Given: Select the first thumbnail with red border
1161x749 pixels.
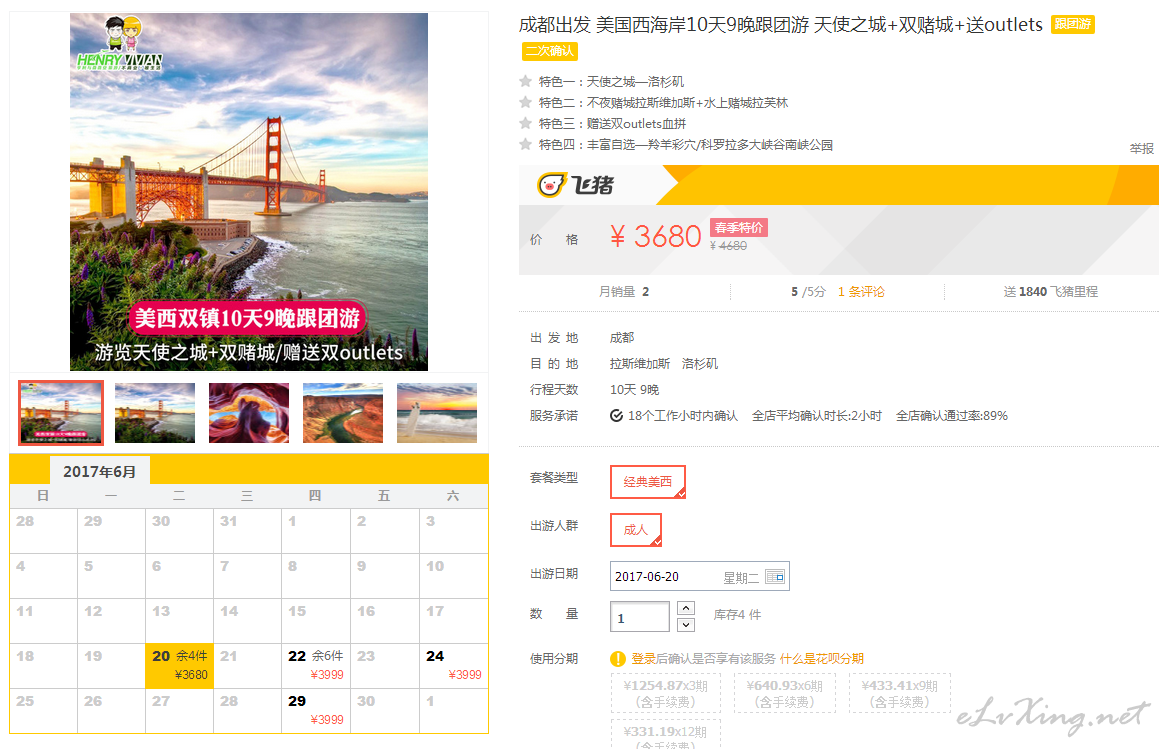Looking at the screenshot, I should point(61,413).
